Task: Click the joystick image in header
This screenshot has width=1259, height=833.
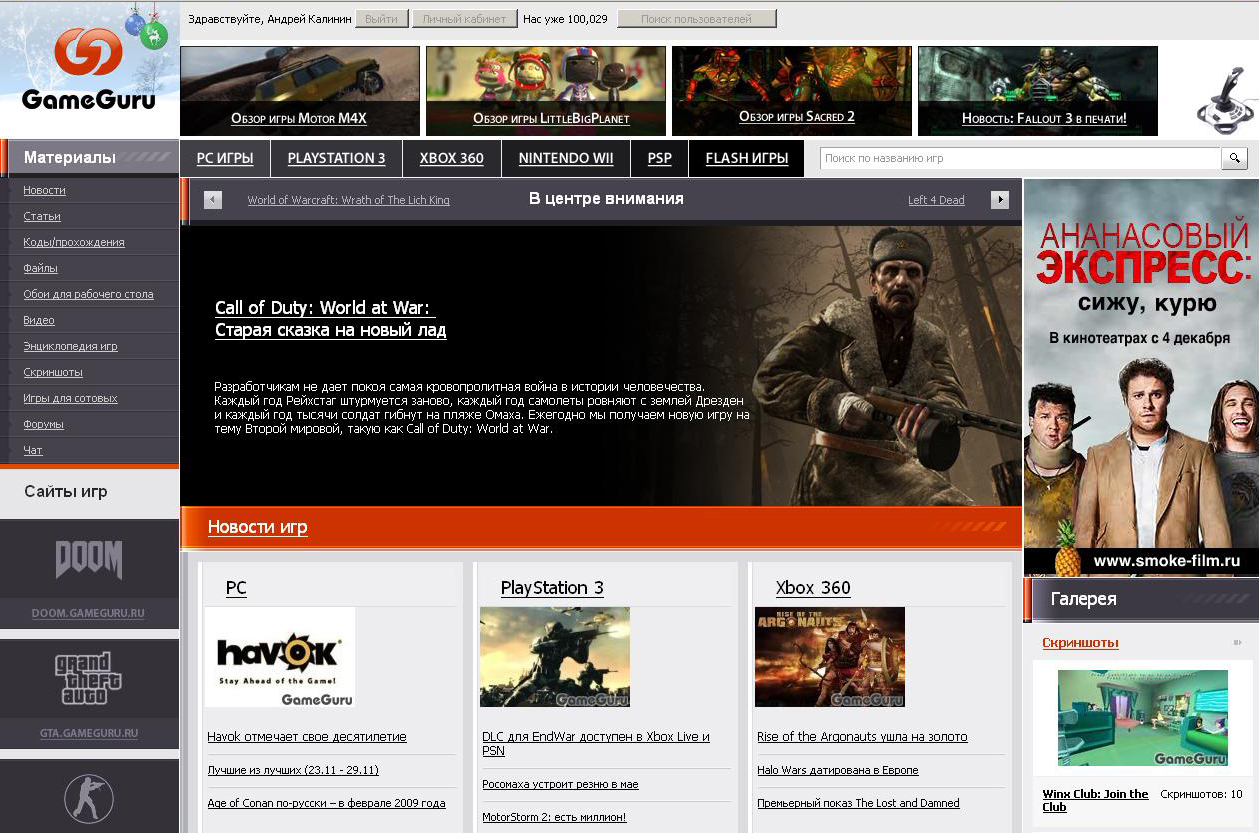Action: click(x=1225, y=100)
